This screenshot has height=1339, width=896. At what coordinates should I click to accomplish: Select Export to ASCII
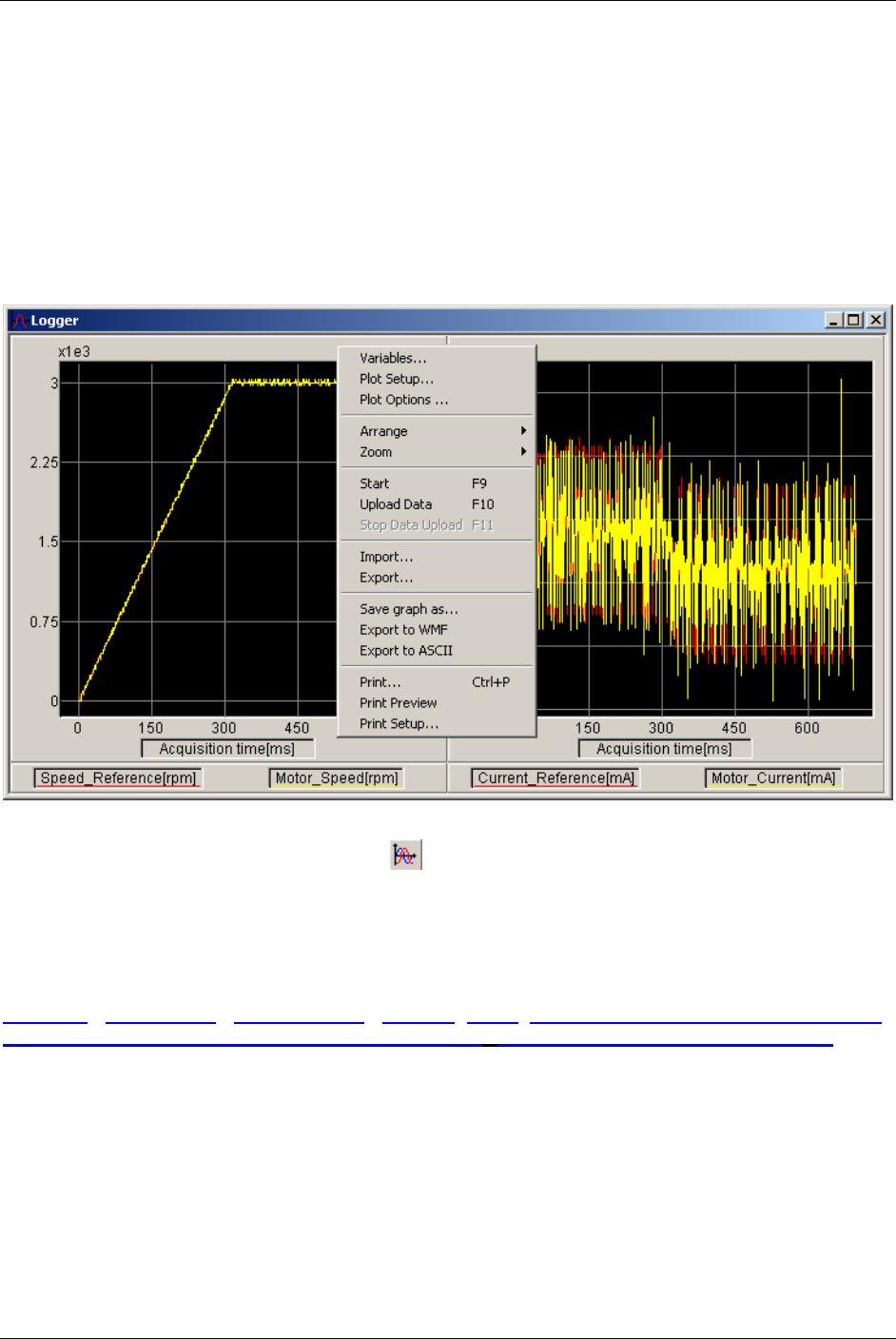(406, 651)
